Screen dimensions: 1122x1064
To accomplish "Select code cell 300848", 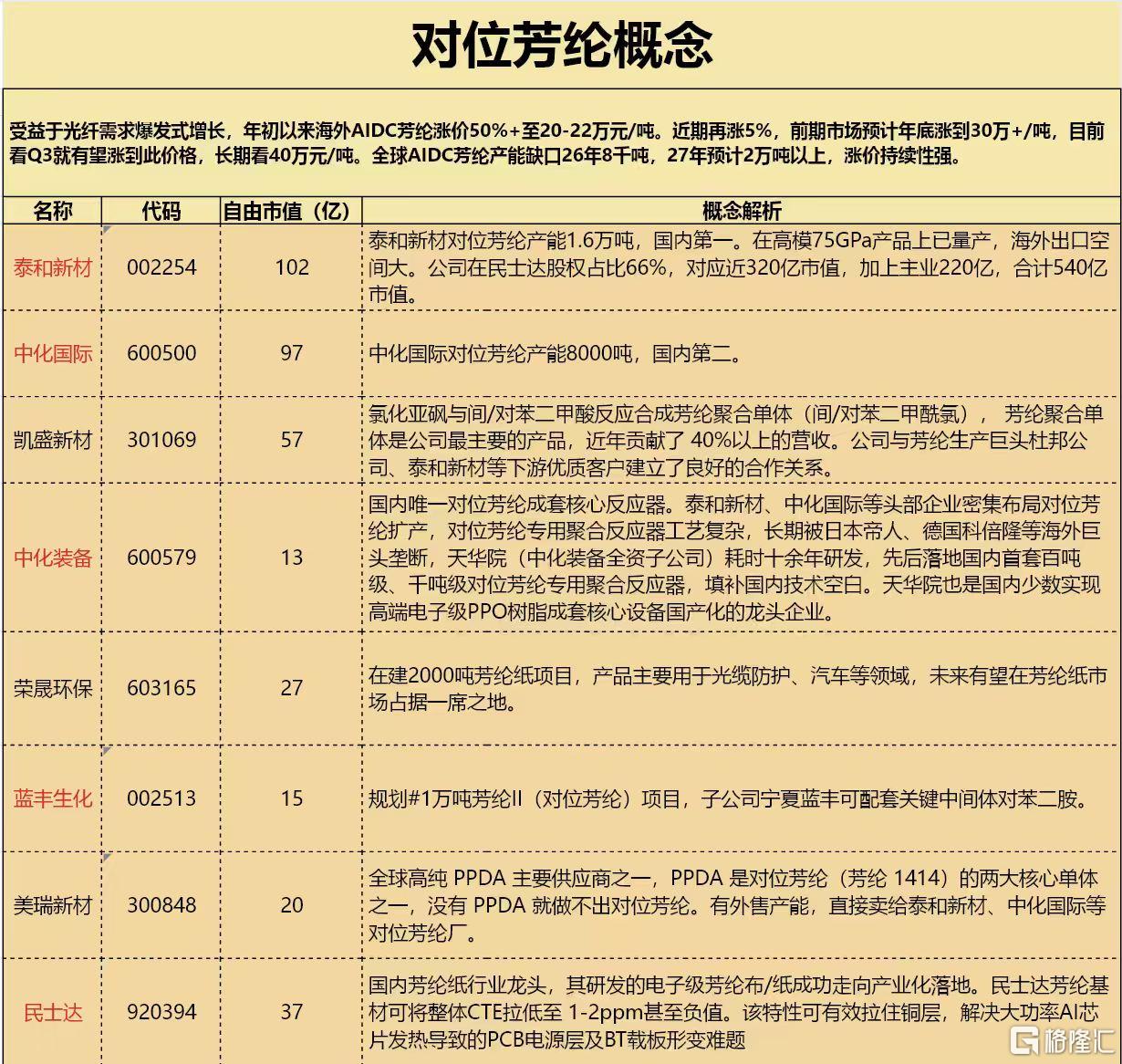I will (161, 905).
